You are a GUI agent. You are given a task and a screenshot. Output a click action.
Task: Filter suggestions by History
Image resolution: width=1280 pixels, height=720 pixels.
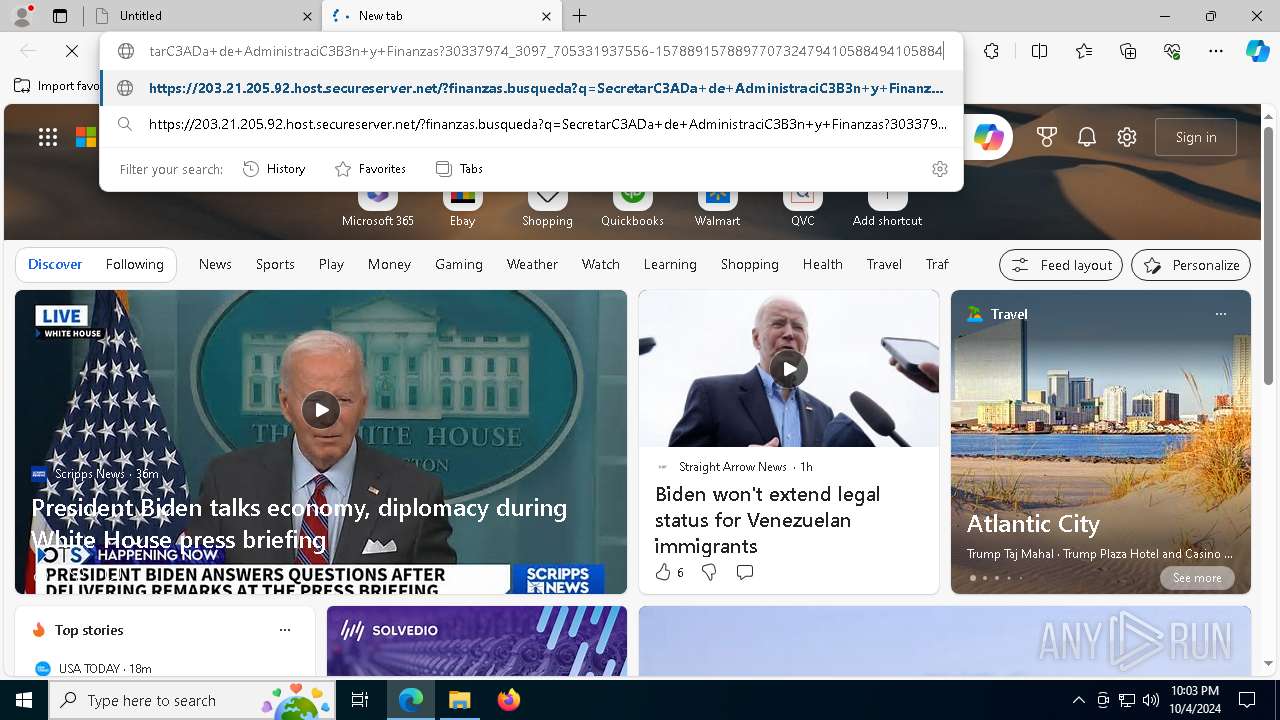[x=274, y=169]
